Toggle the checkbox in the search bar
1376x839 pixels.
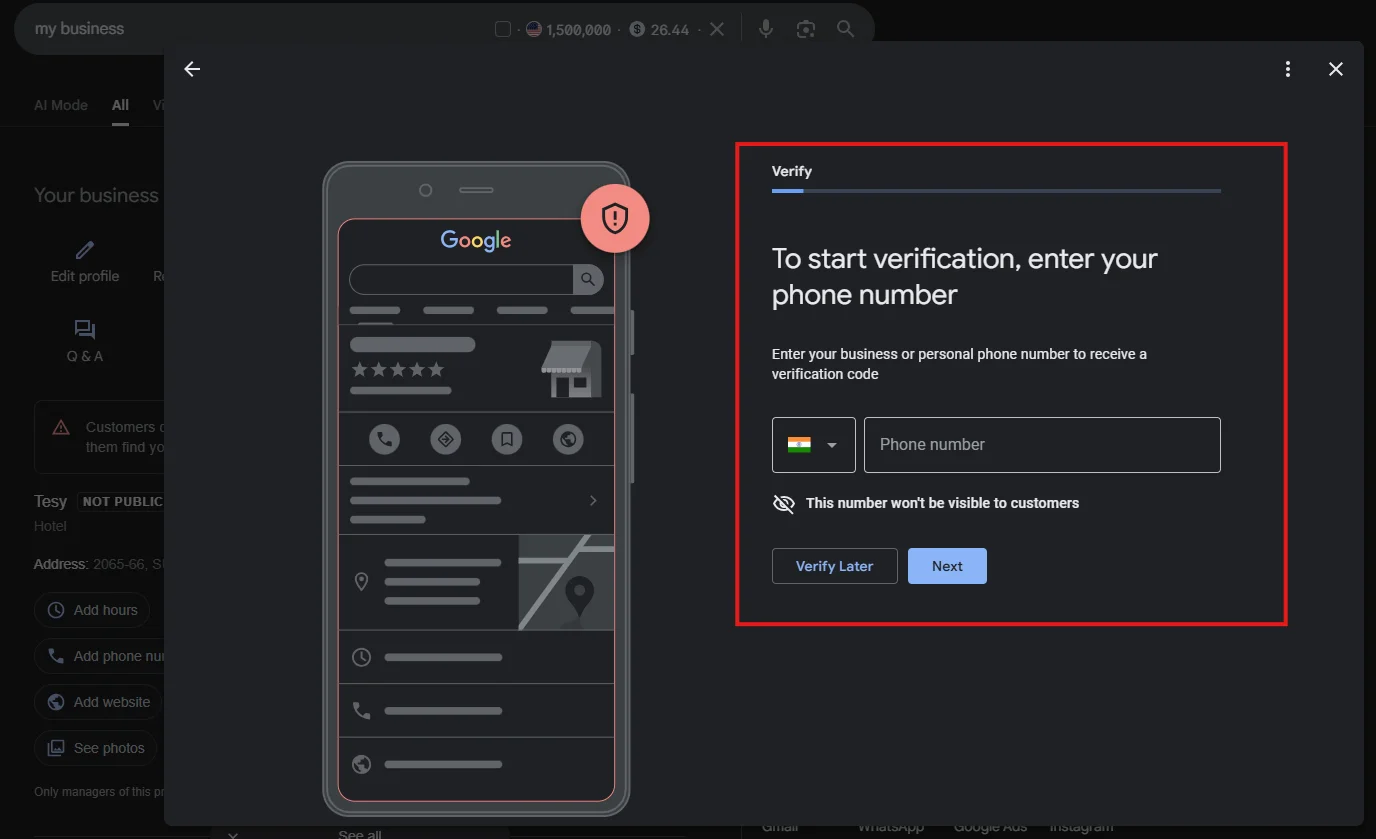point(502,28)
